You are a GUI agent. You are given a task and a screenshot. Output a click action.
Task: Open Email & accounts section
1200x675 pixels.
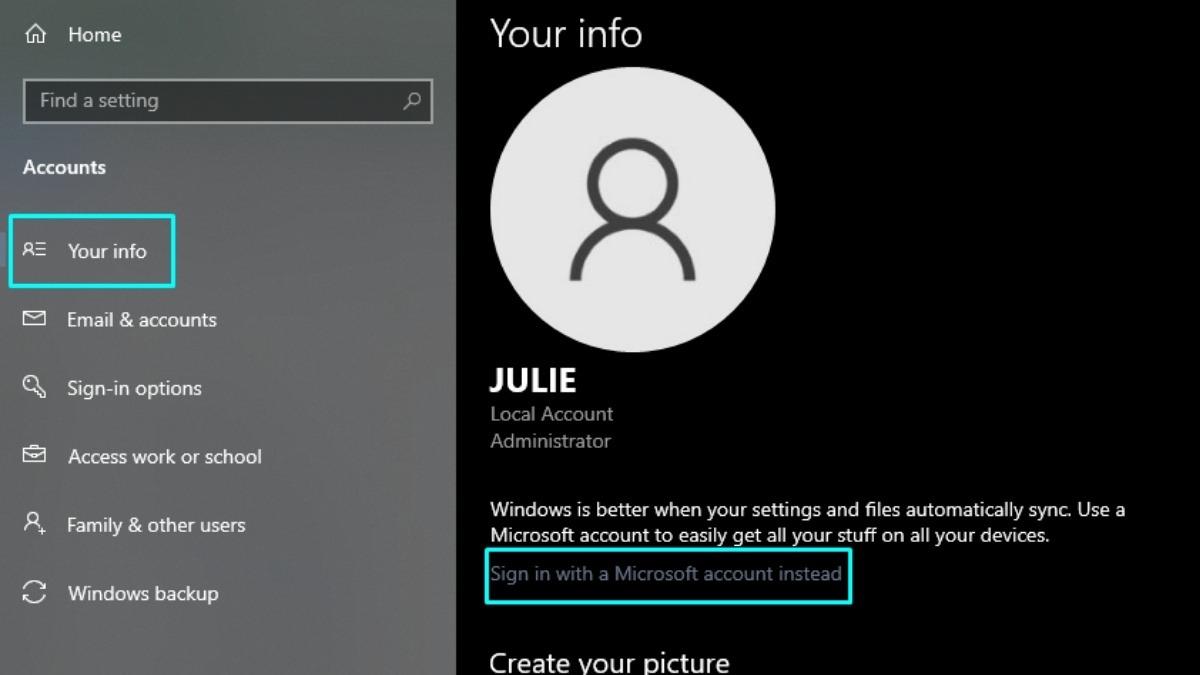coord(142,320)
